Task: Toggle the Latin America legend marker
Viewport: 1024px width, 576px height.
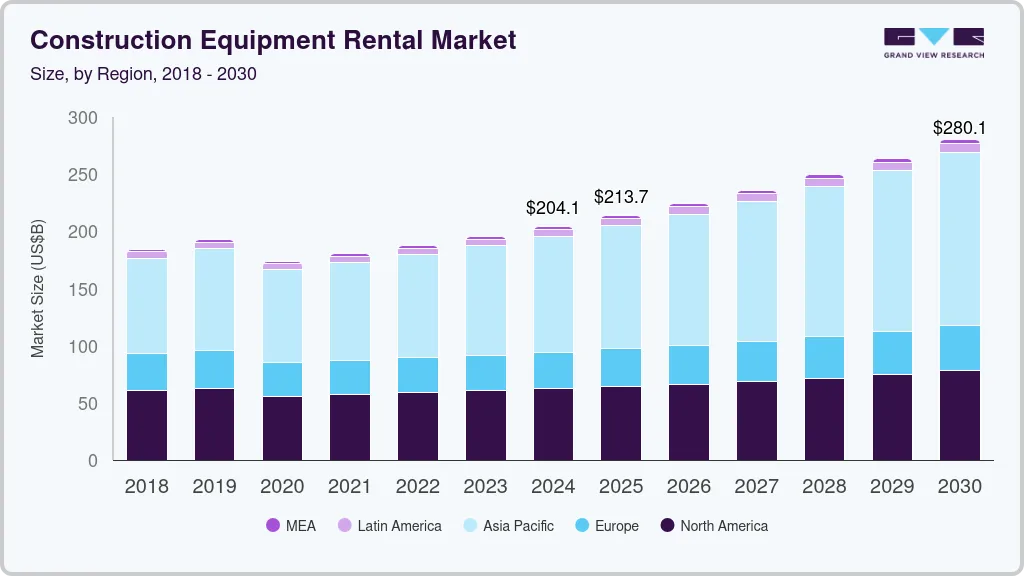Action: 345,525
